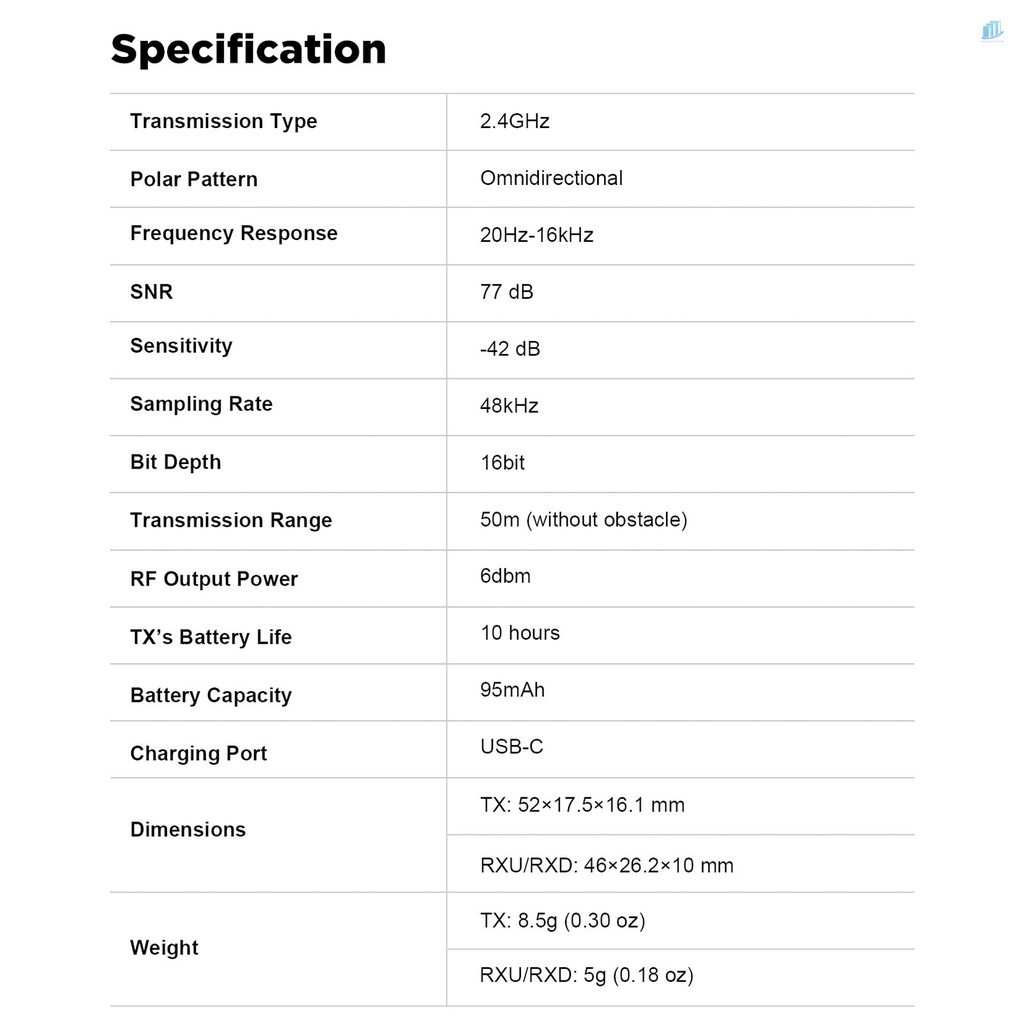Click the SNR row label
Screen dimensions: 1024x1024
[x=151, y=291]
